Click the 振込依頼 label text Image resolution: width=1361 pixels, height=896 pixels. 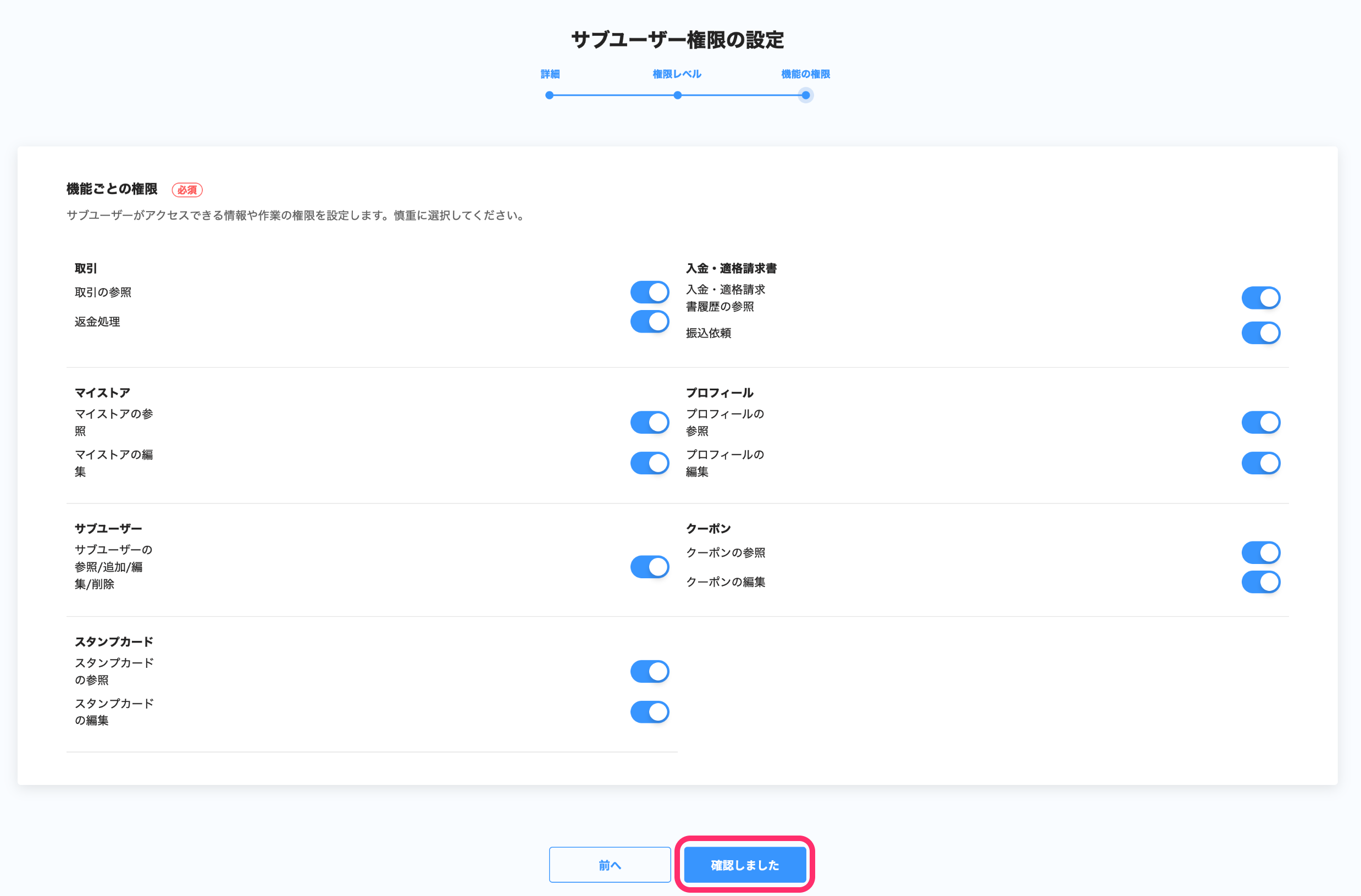pos(708,333)
